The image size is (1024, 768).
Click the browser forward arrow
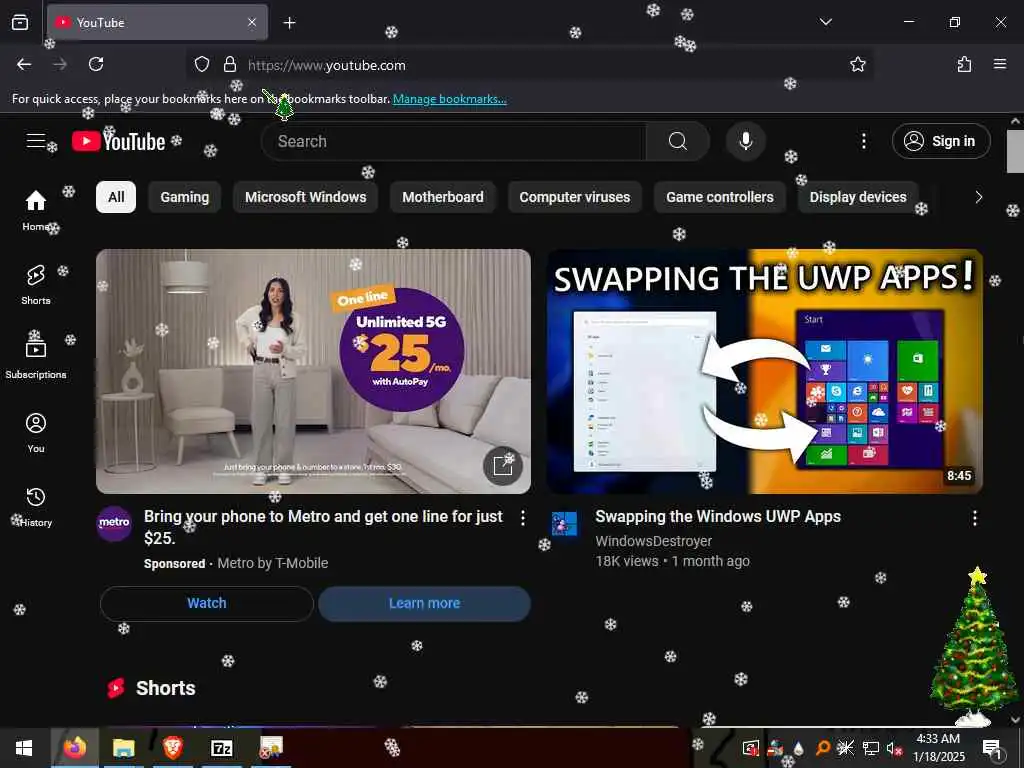[x=60, y=64]
